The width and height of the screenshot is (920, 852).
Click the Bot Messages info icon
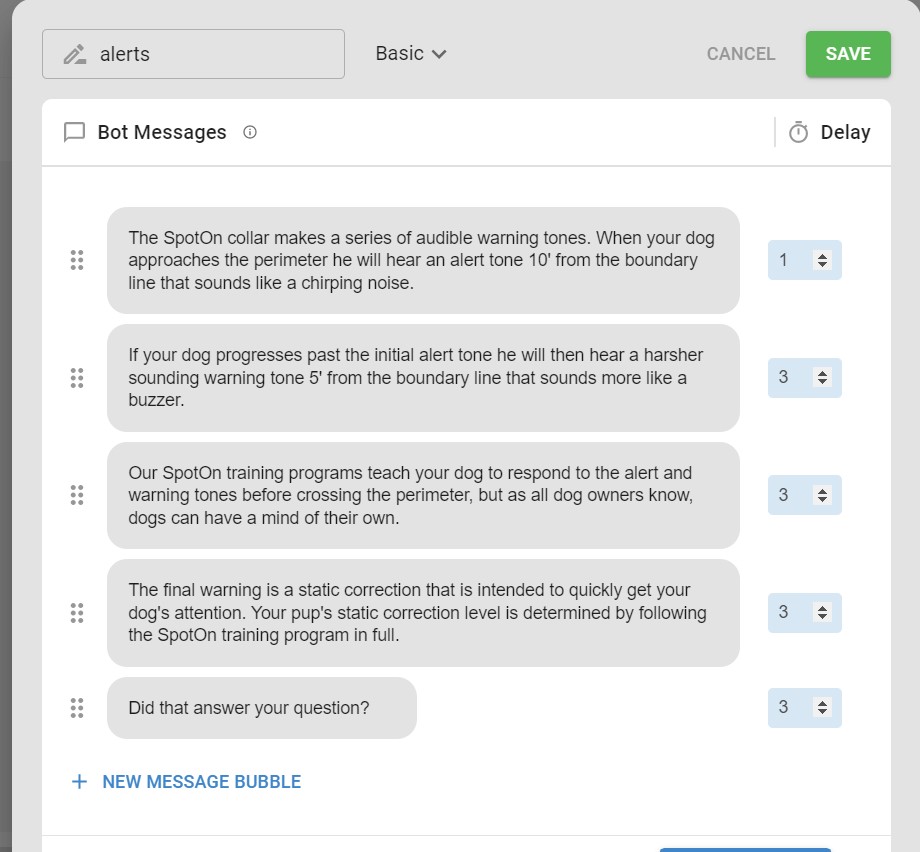(250, 132)
